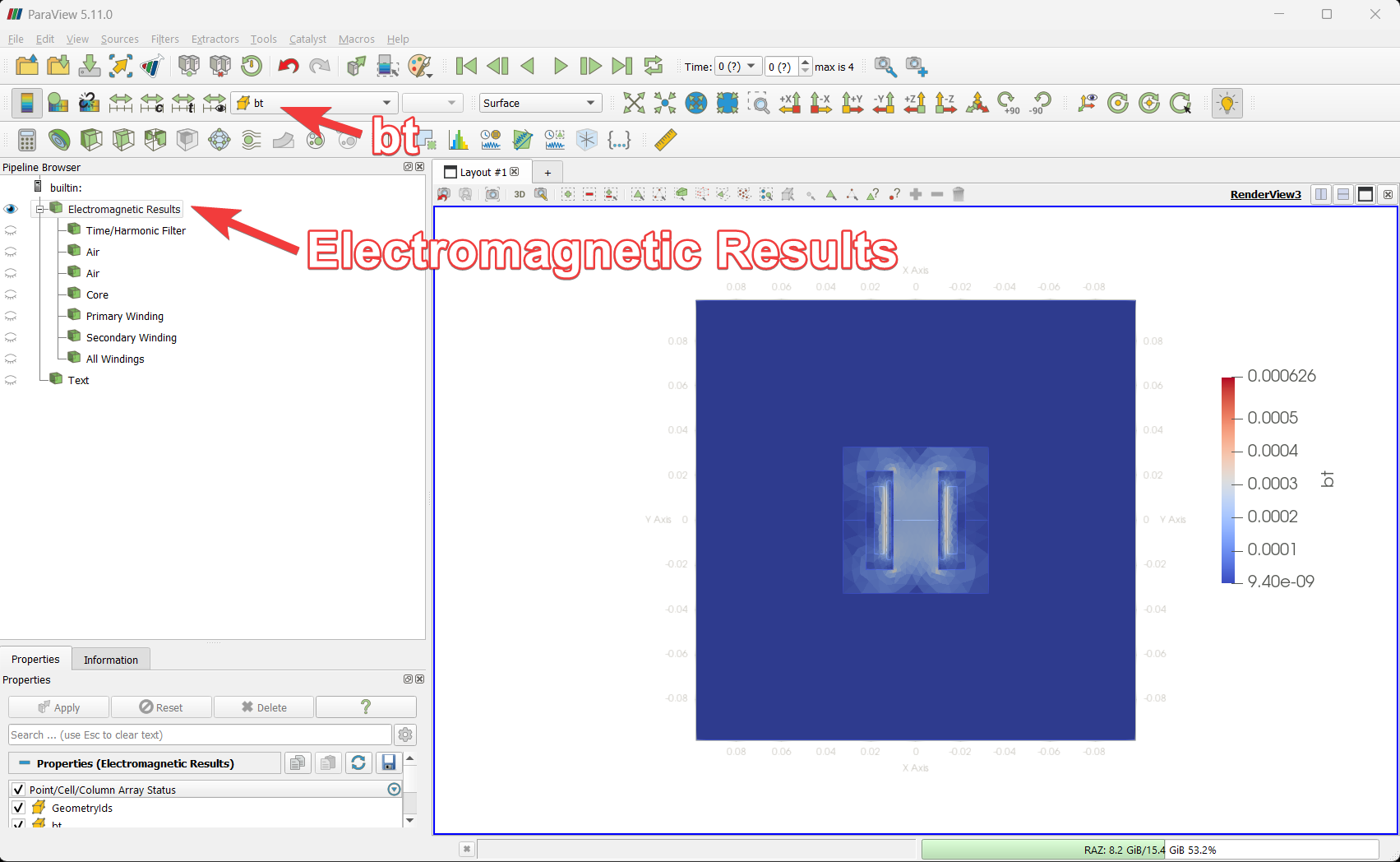Collapse the Electromagnetic Results tree node
This screenshot has width=1400, height=862.
pos(39,209)
